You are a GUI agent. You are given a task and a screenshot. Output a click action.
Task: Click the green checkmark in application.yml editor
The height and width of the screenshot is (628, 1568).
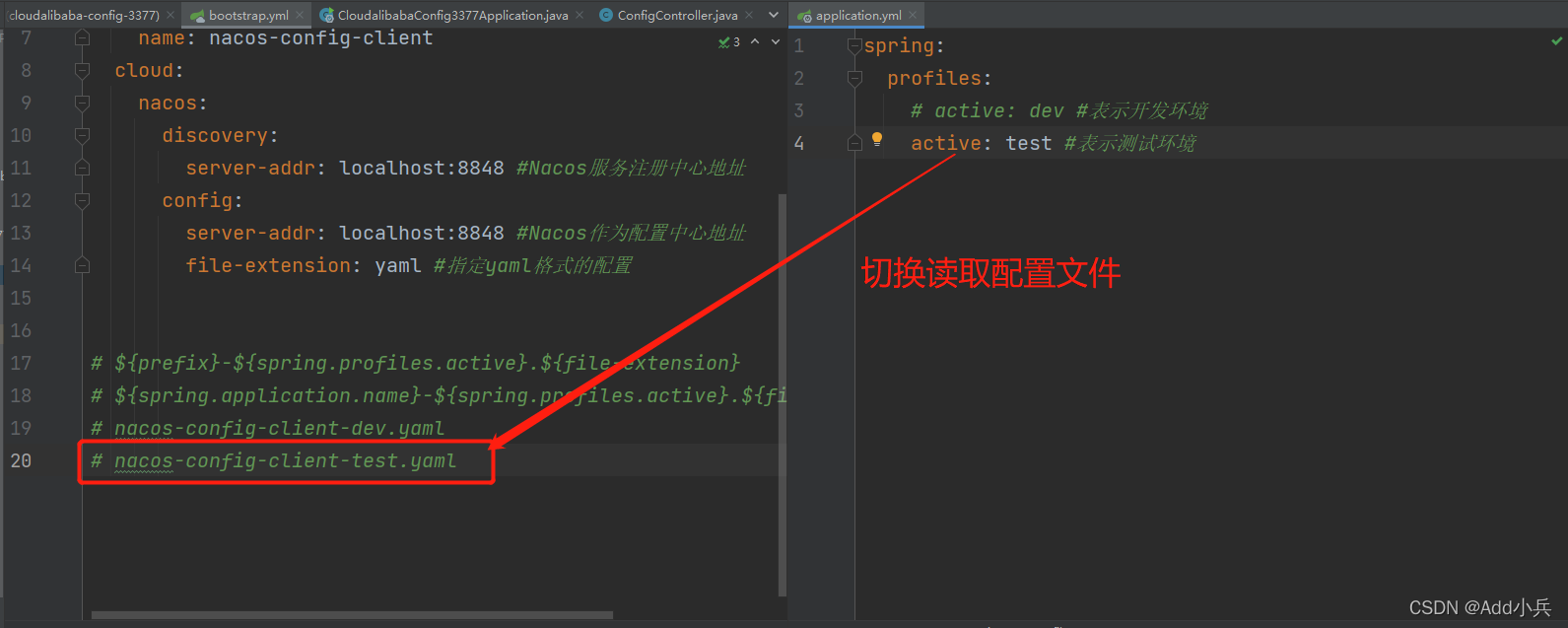[x=1557, y=41]
